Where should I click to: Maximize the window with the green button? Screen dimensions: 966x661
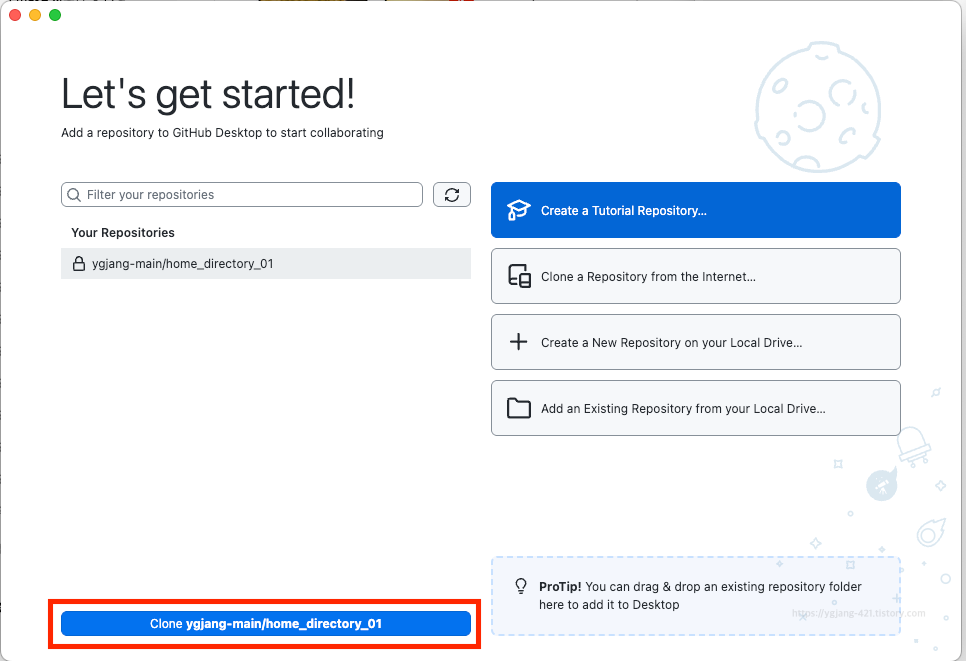click(55, 15)
